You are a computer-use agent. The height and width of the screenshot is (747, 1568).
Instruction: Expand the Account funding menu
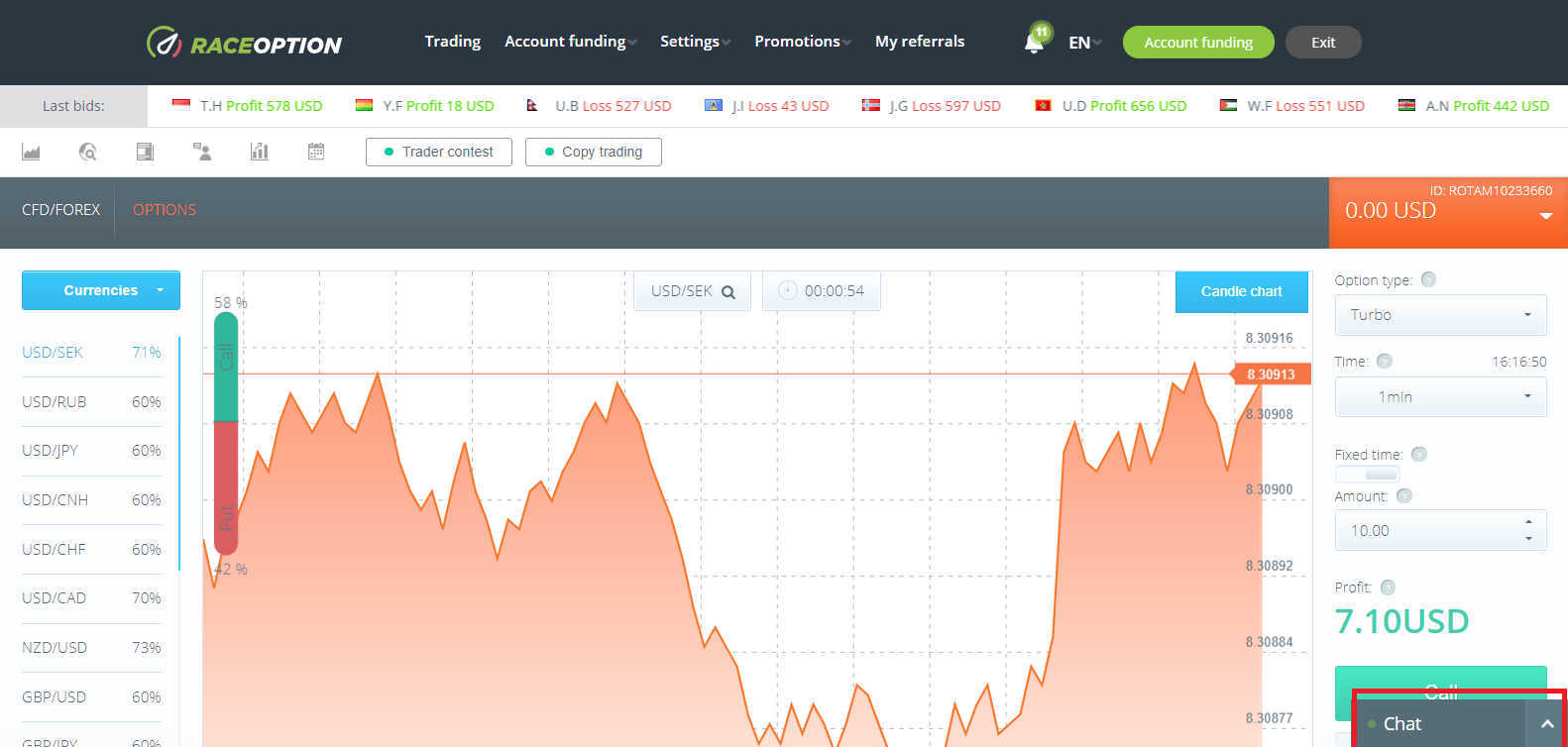tap(570, 42)
